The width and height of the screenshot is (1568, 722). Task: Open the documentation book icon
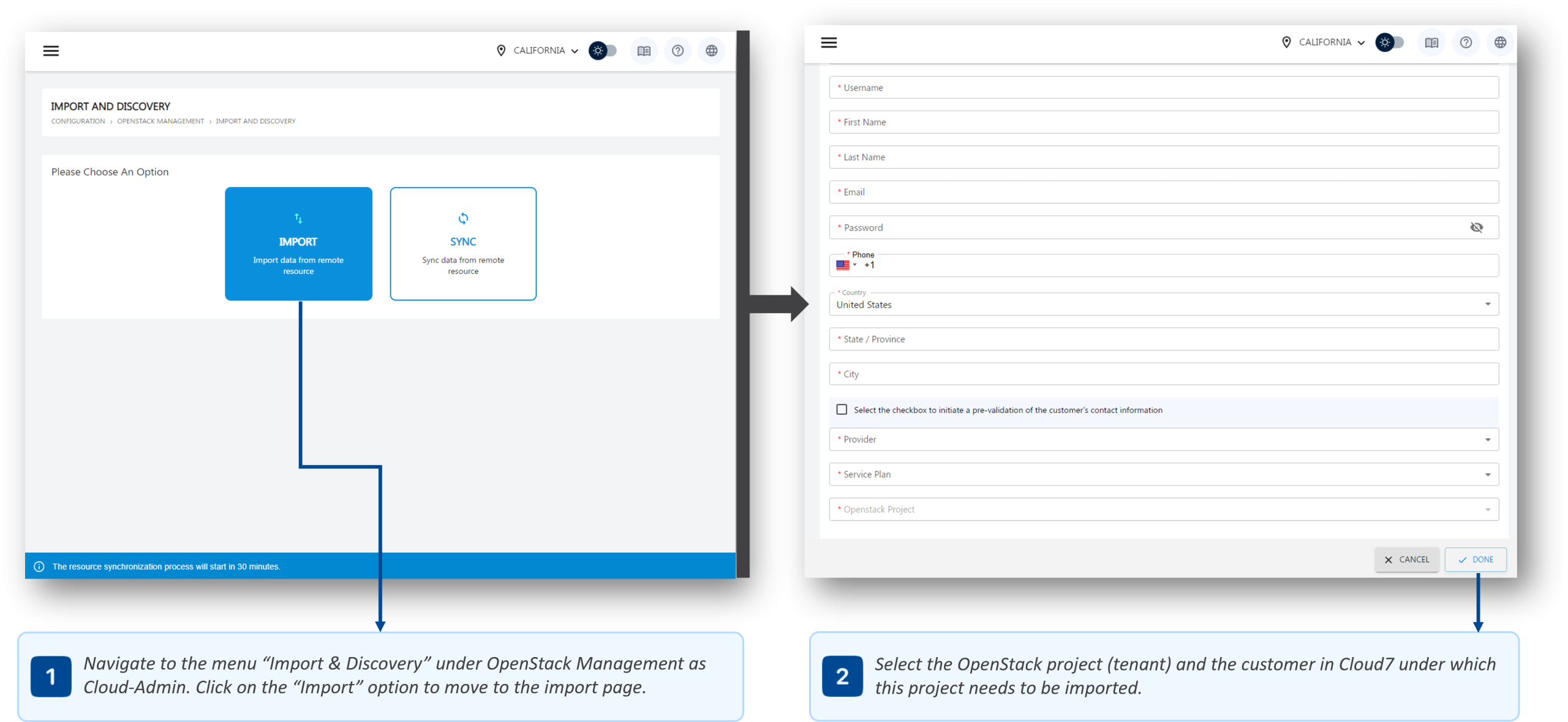pyautogui.click(x=644, y=51)
